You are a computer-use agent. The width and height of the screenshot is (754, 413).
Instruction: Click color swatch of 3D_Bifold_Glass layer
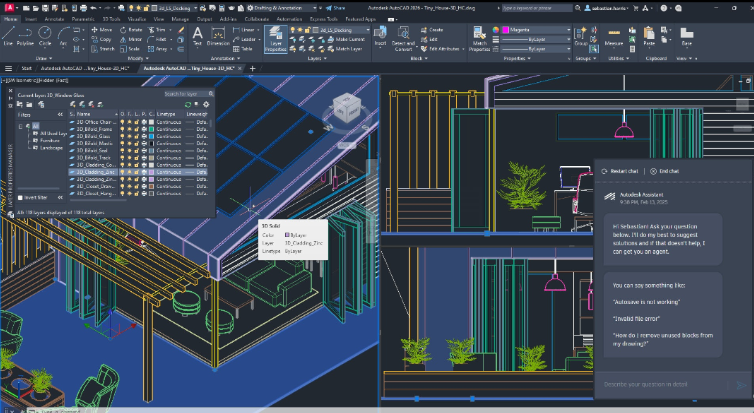151,137
